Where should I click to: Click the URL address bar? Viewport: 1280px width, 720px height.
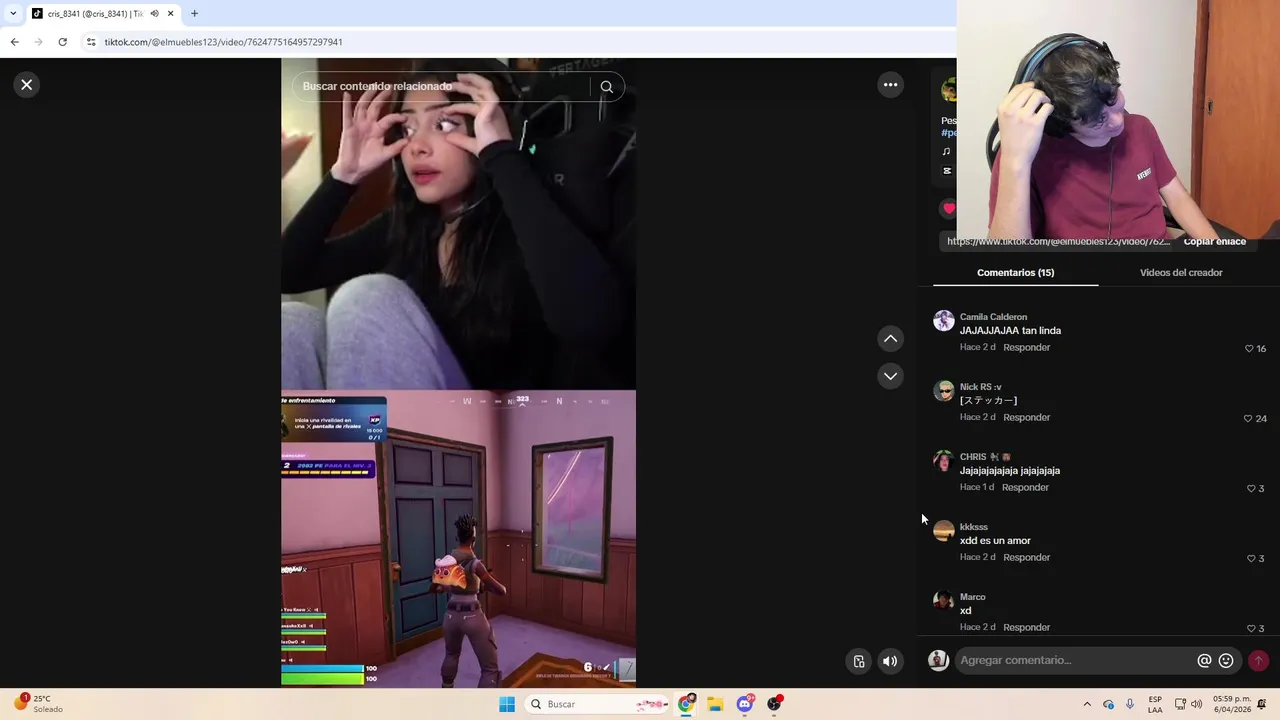[x=520, y=42]
